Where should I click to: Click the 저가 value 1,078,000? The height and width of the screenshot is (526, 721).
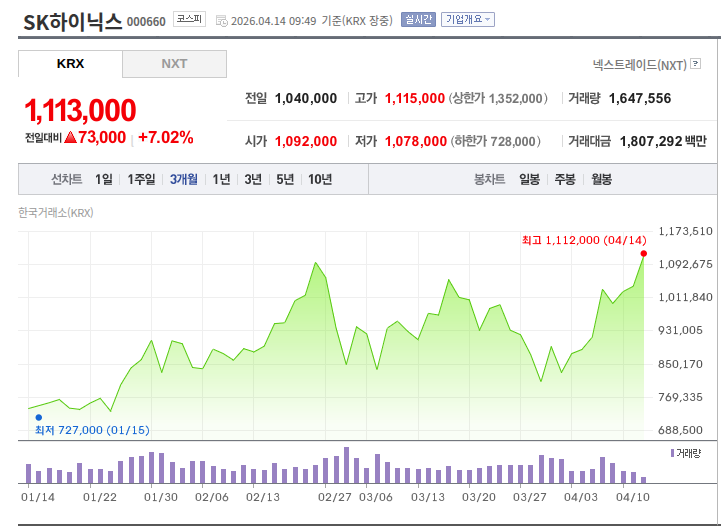416,141
